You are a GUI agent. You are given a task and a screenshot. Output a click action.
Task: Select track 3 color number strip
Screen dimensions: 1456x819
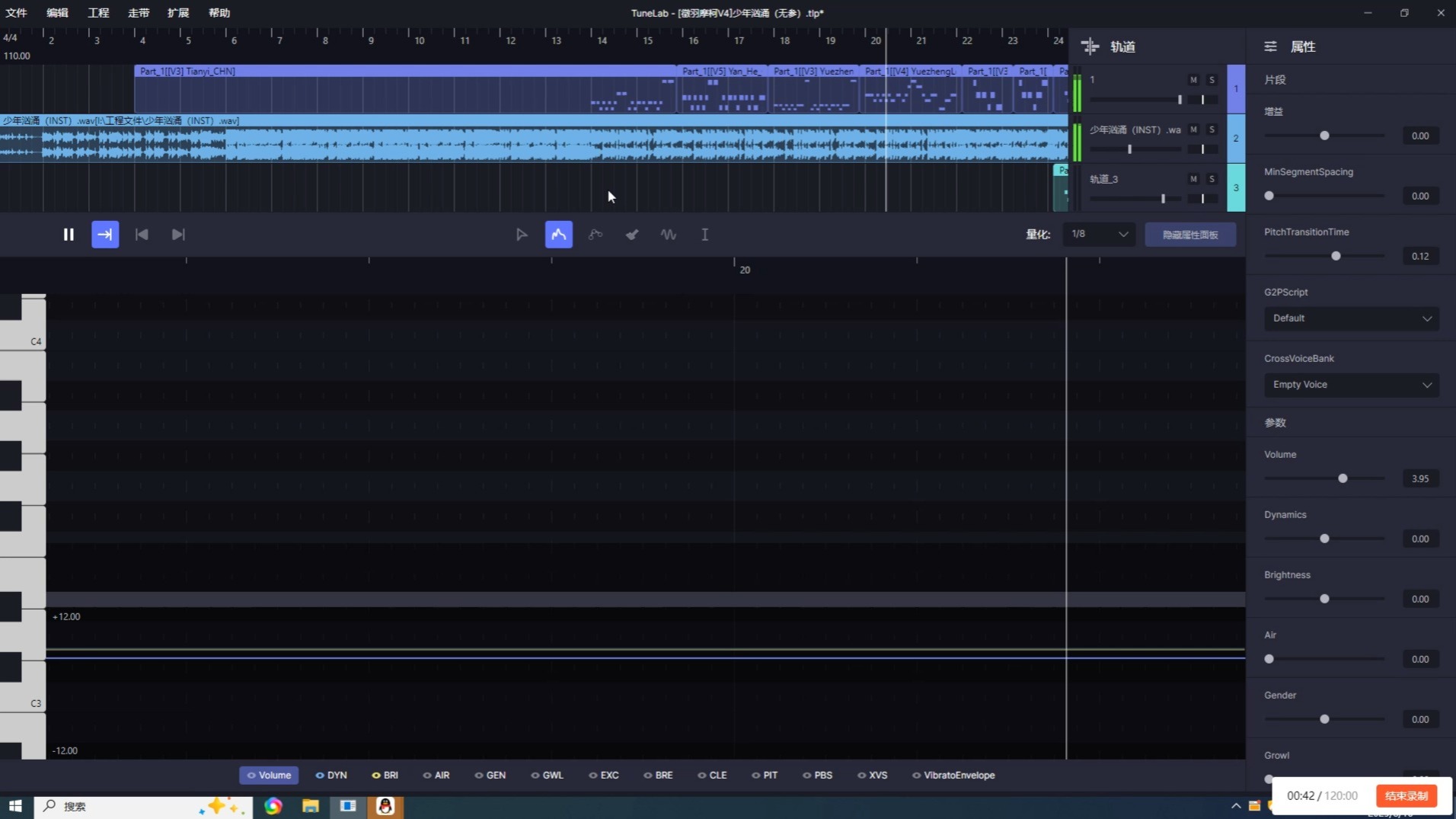[x=1236, y=187]
